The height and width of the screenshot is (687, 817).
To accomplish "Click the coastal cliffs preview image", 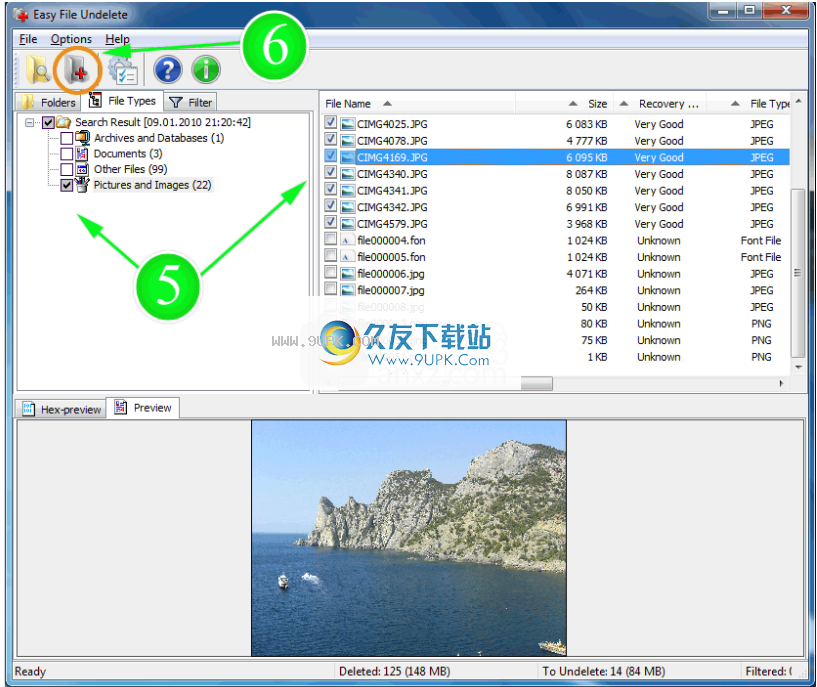I will (x=409, y=538).
